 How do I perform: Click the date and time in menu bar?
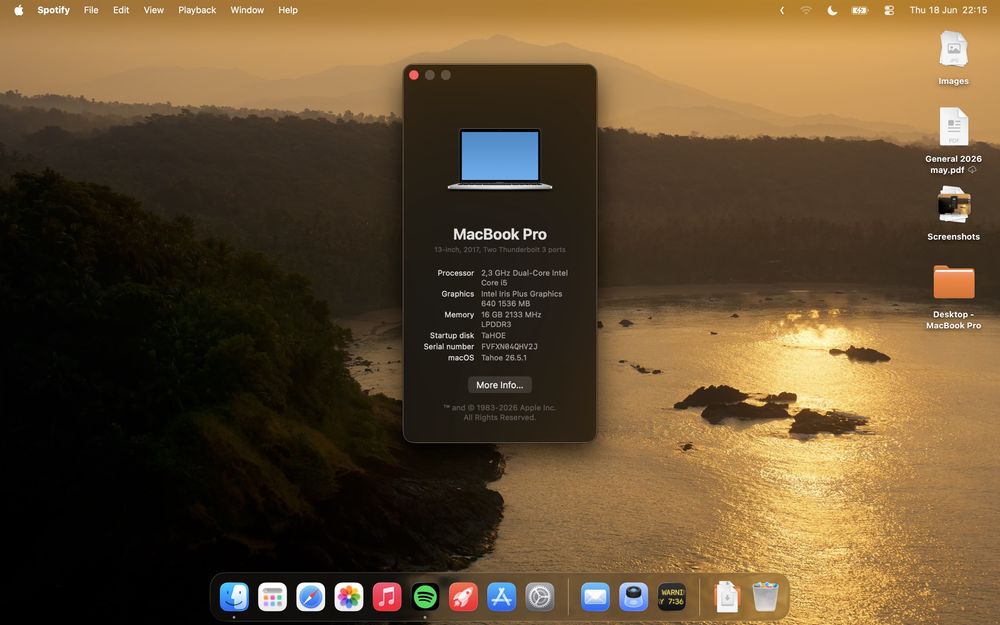tap(948, 10)
